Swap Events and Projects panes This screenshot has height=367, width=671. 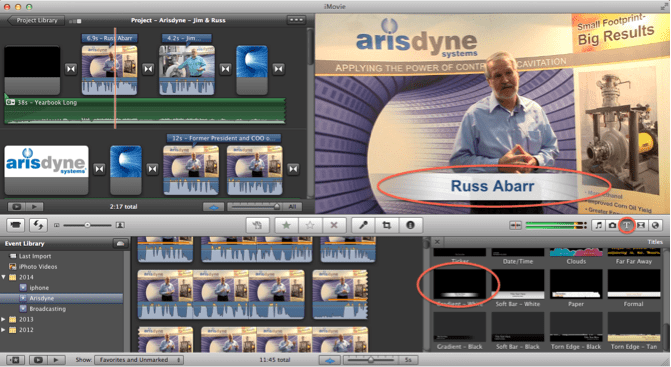click(38, 225)
